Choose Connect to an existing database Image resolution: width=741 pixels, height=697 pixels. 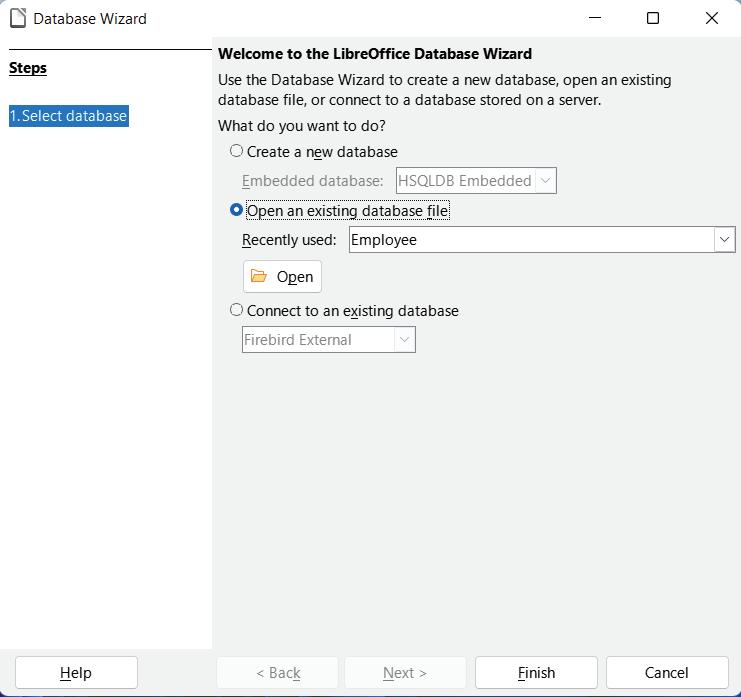point(237,310)
